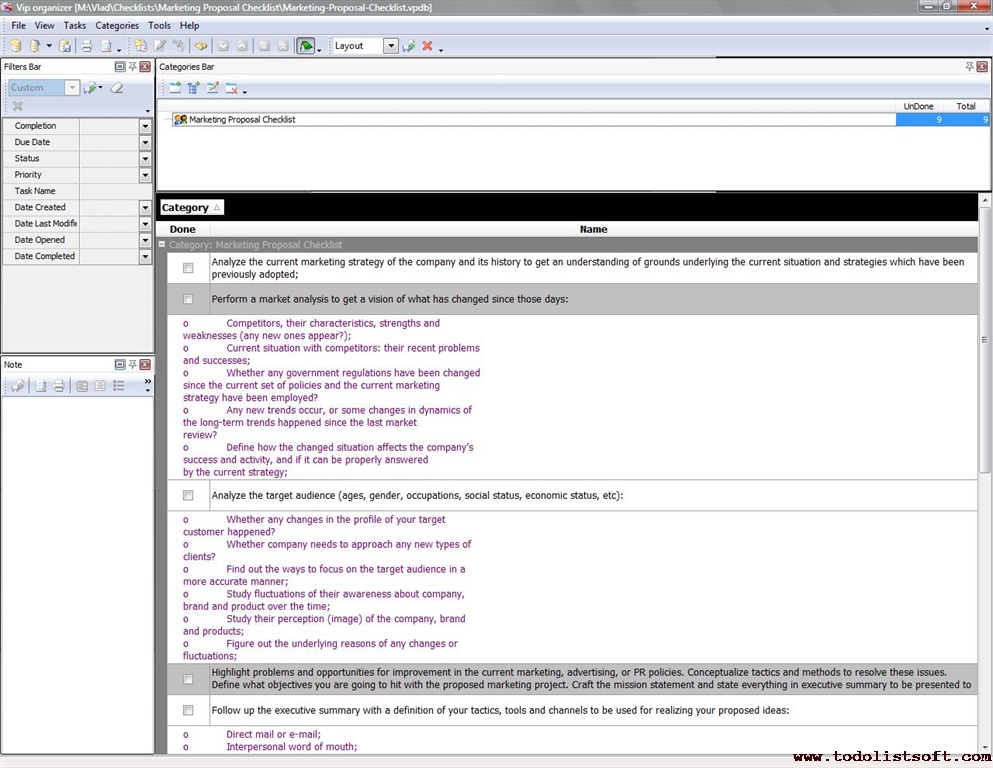993x768 pixels.
Task: Collapse the Marketing Proposal Checklist category group
Action: click(162, 244)
